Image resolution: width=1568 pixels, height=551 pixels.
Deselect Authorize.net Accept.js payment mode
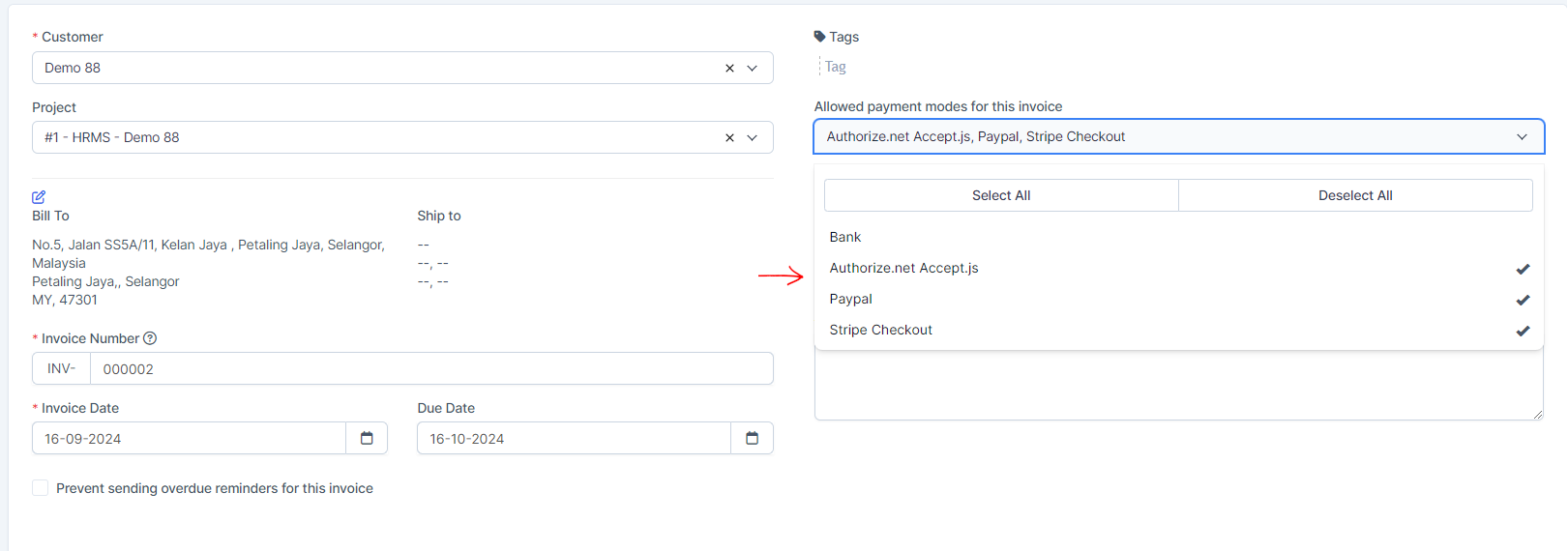coord(903,268)
